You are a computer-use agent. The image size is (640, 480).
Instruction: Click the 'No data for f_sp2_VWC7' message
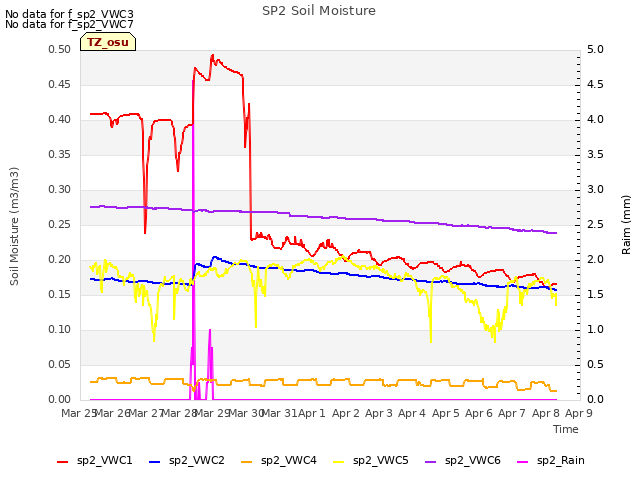69,24
